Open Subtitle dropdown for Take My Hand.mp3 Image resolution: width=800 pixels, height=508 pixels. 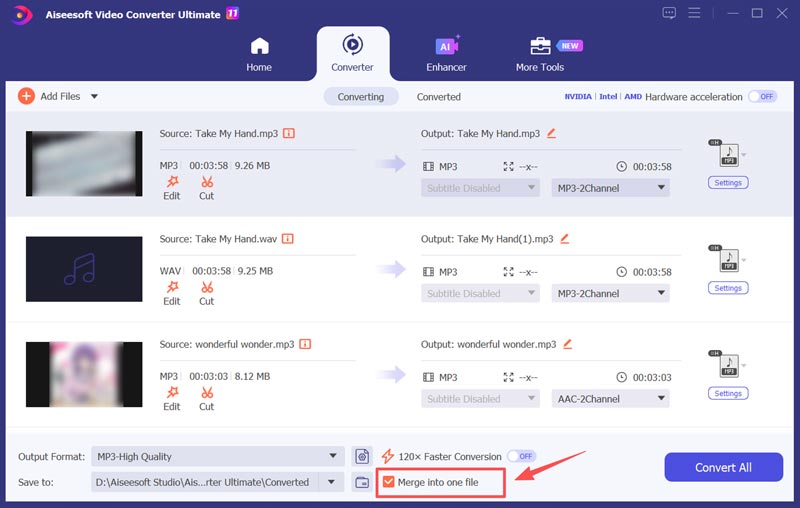(480, 188)
